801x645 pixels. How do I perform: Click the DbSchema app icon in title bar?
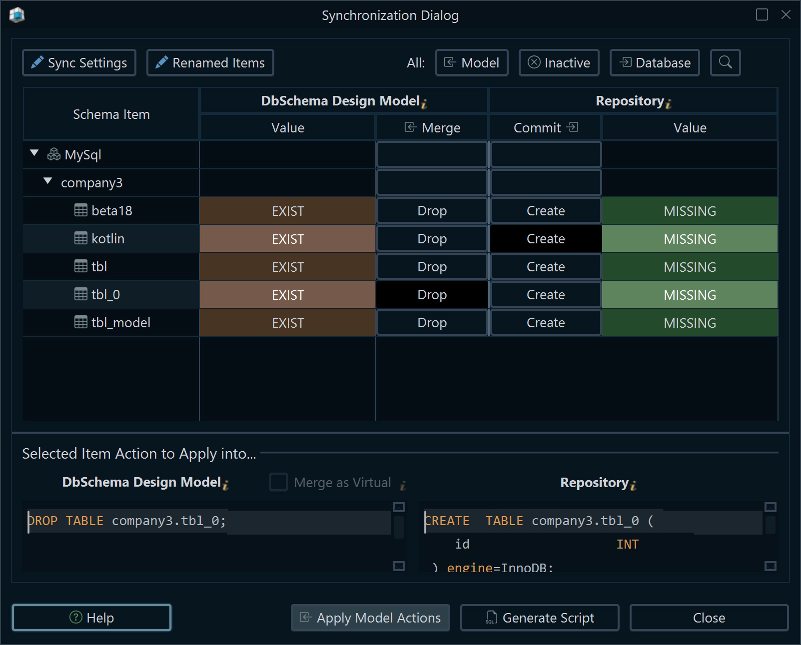[16, 15]
